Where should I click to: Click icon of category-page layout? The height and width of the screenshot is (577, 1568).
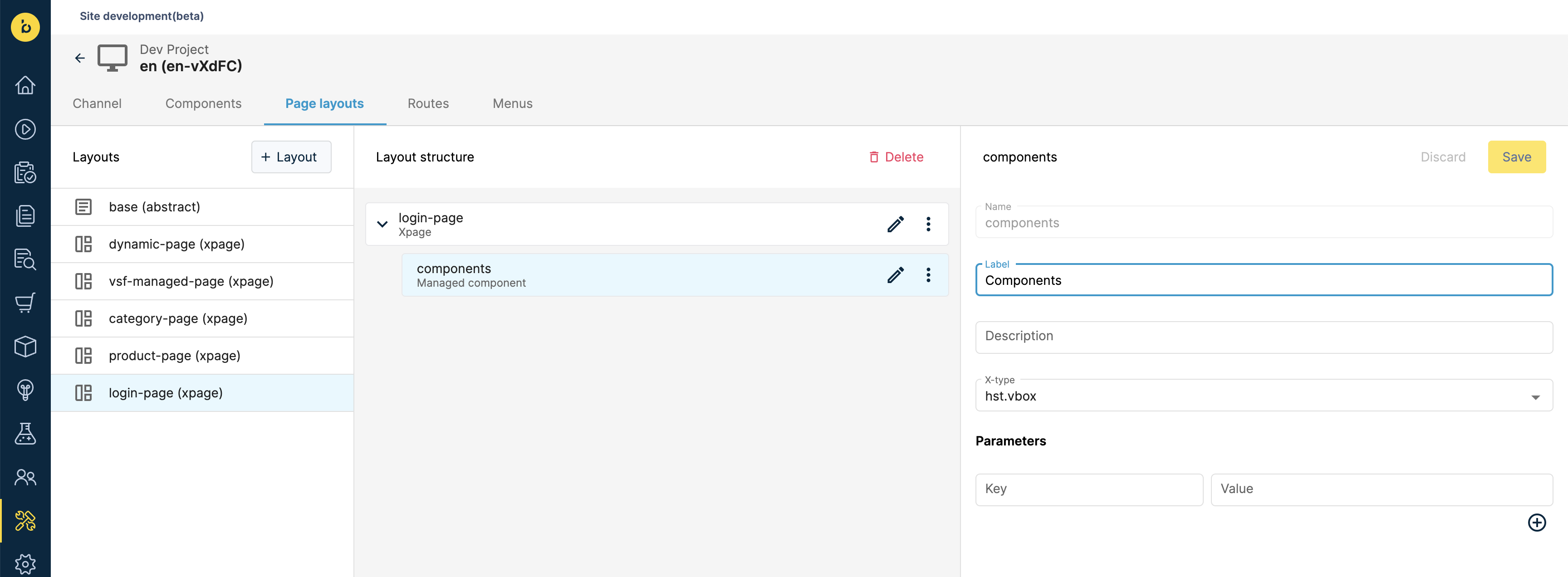click(x=83, y=318)
